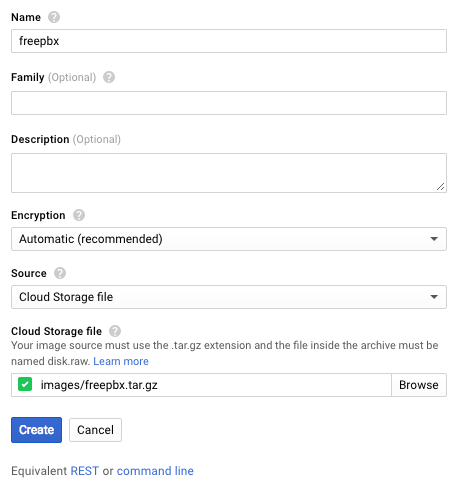457x490 pixels.
Task: Open the Source dropdown arrow
Action: 434,297
